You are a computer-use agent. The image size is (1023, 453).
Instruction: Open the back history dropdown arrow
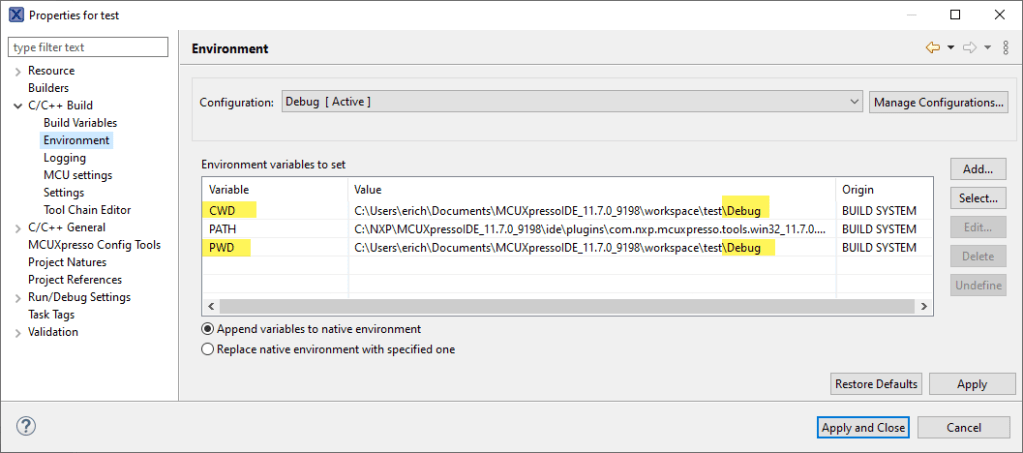click(950, 48)
